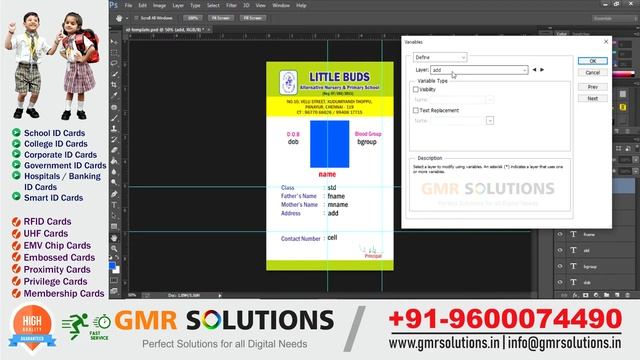Click Cancel in the Variables dialog
The height and width of the screenshot is (360, 640).
click(x=593, y=72)
